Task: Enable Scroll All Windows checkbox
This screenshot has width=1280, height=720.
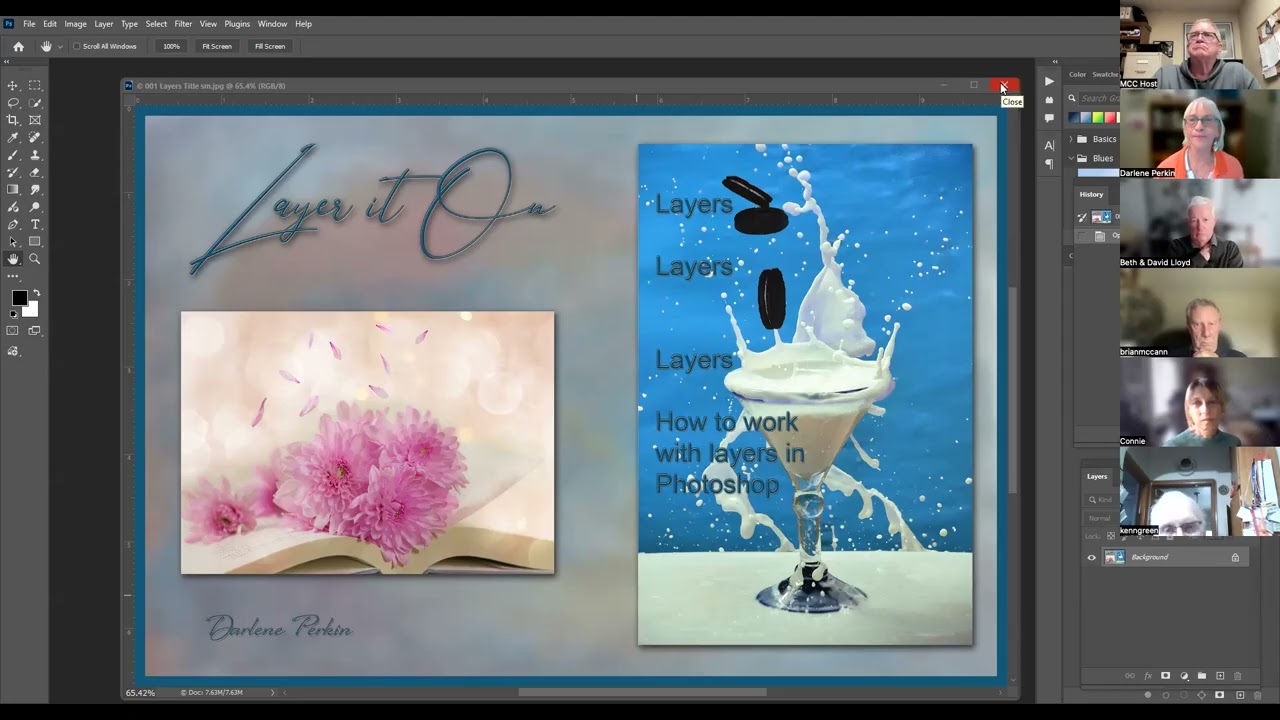Action: [x=77, y=46]
